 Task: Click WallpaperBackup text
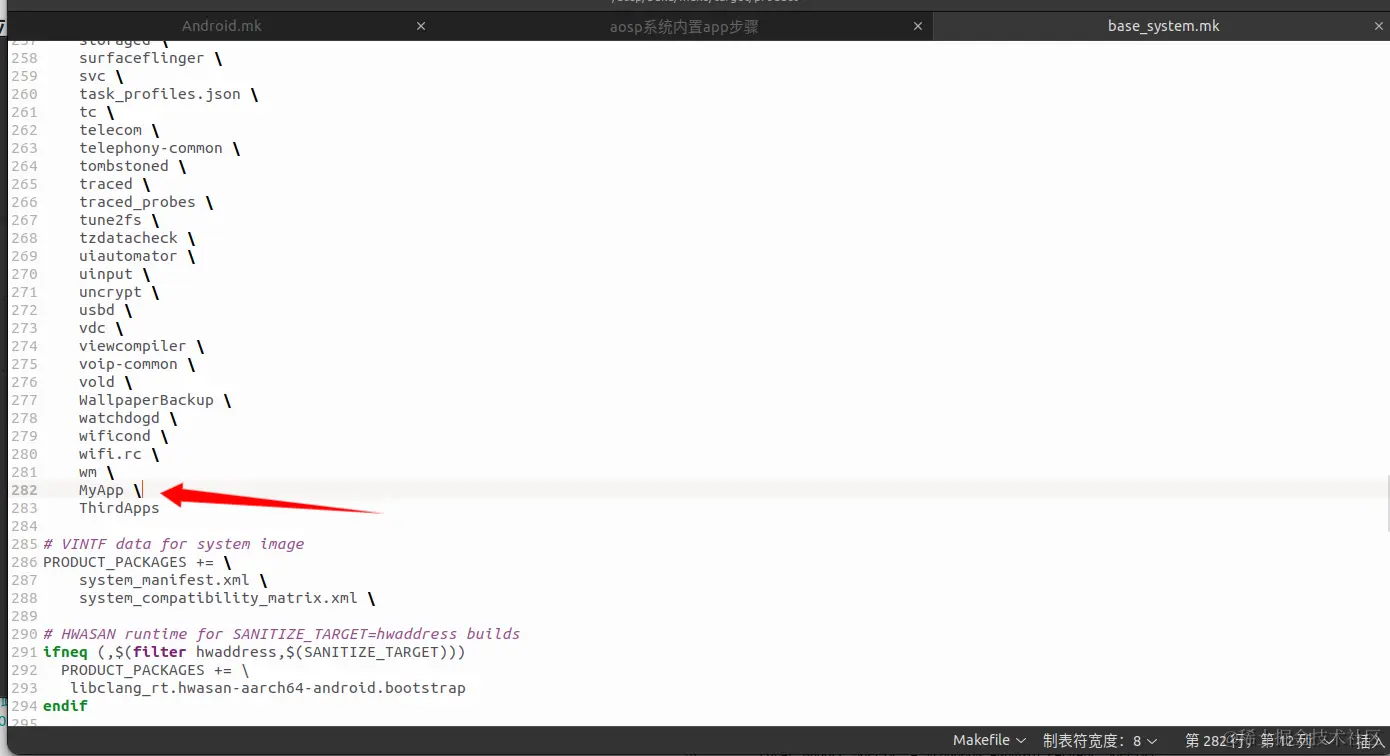(146, 400)
